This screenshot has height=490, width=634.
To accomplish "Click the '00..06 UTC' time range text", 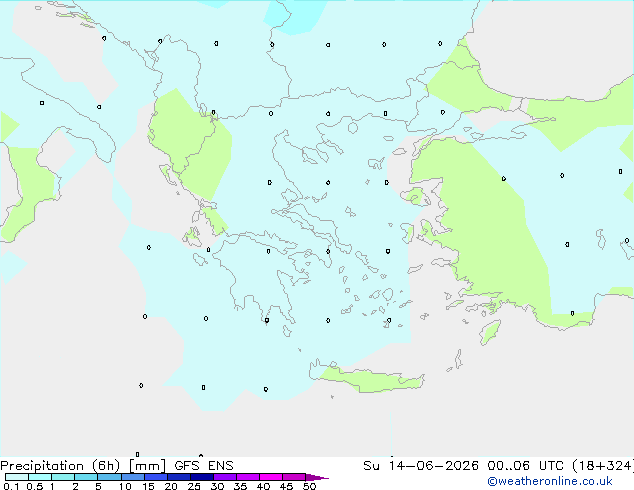I will pos(524,466).
